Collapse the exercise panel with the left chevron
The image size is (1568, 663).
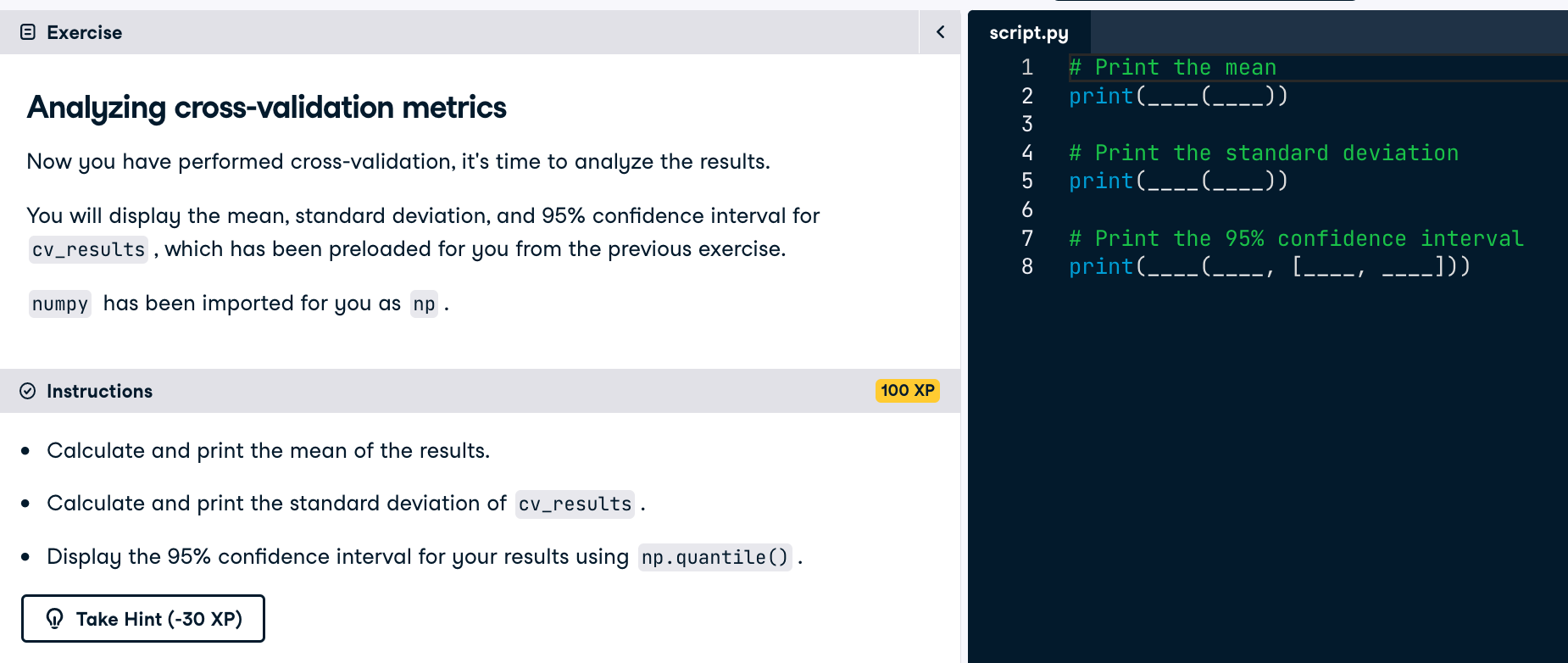tap(939, 31)
